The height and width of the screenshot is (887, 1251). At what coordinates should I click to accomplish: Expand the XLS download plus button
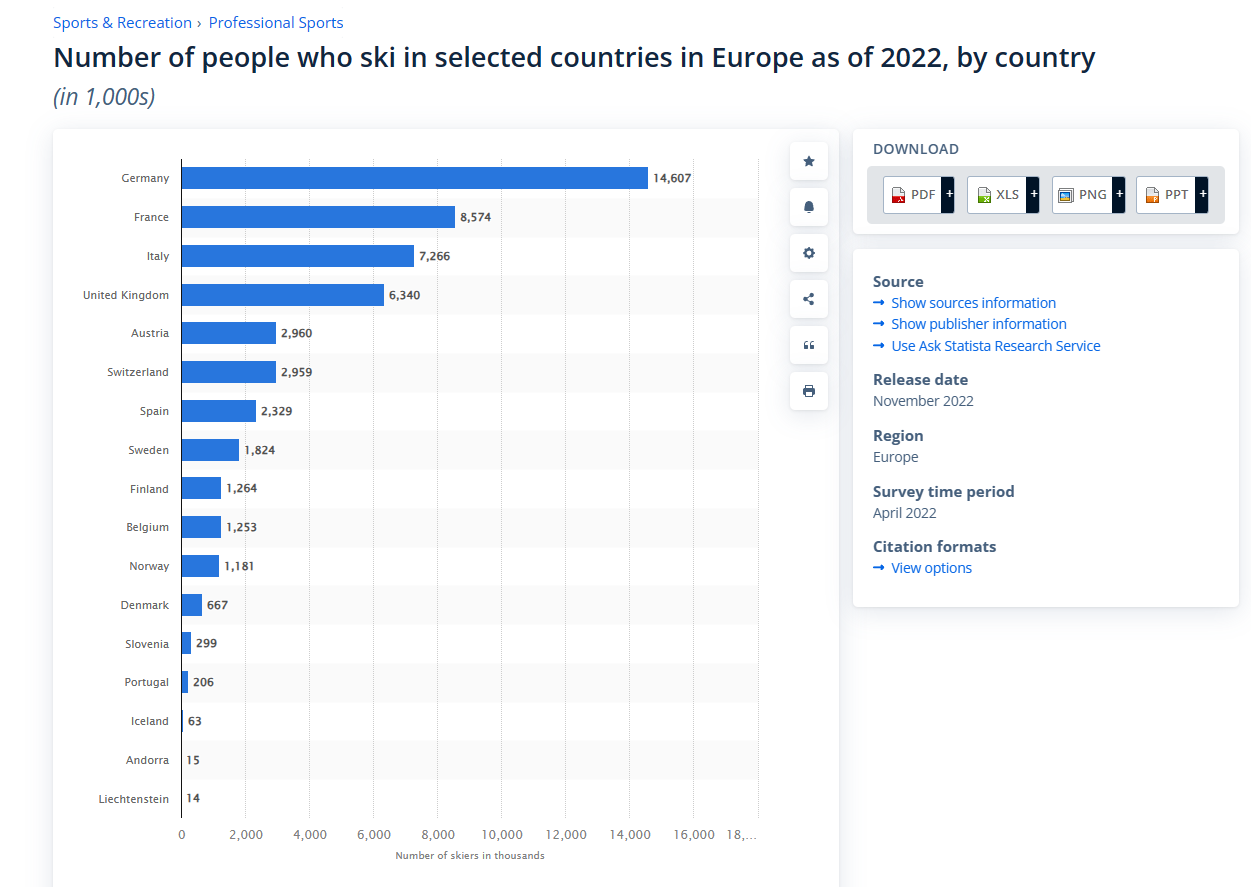click(x=1033, y=194)
